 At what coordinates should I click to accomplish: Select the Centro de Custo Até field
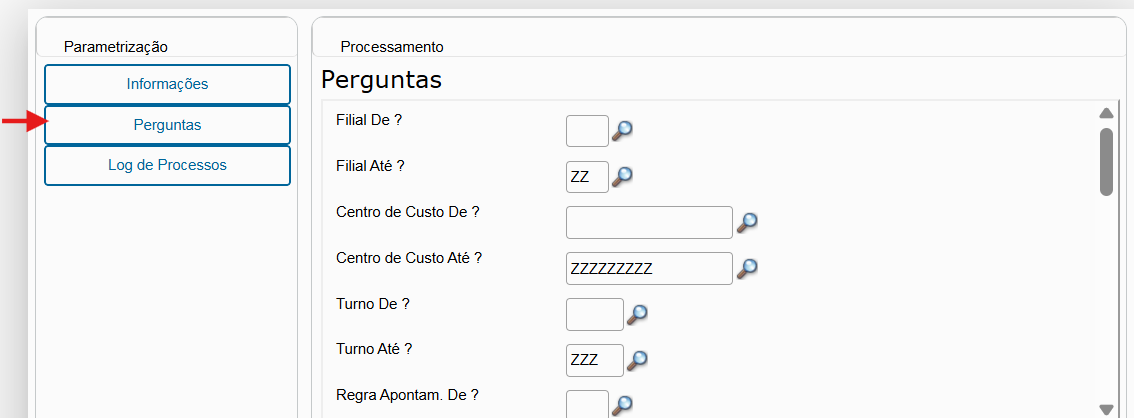pyautogui.click(x=649, y=268)
